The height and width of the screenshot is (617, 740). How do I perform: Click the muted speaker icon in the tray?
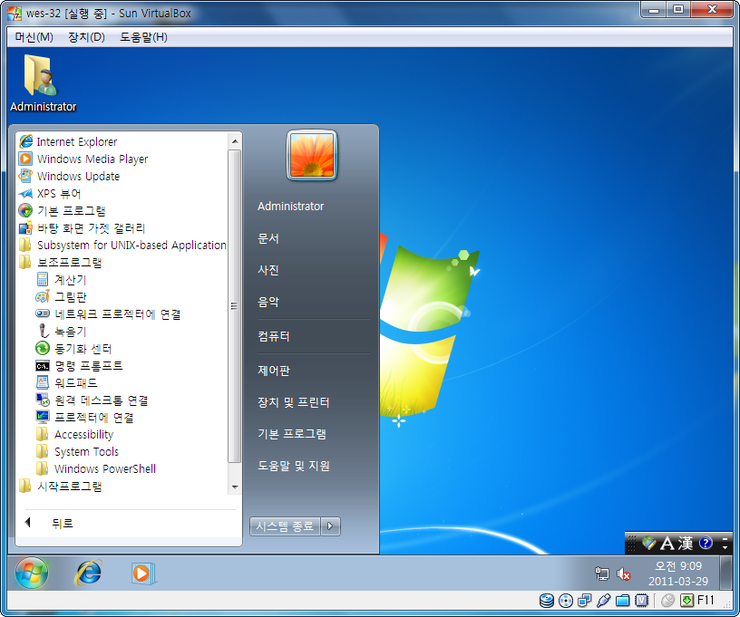click(x=623, y=574)
